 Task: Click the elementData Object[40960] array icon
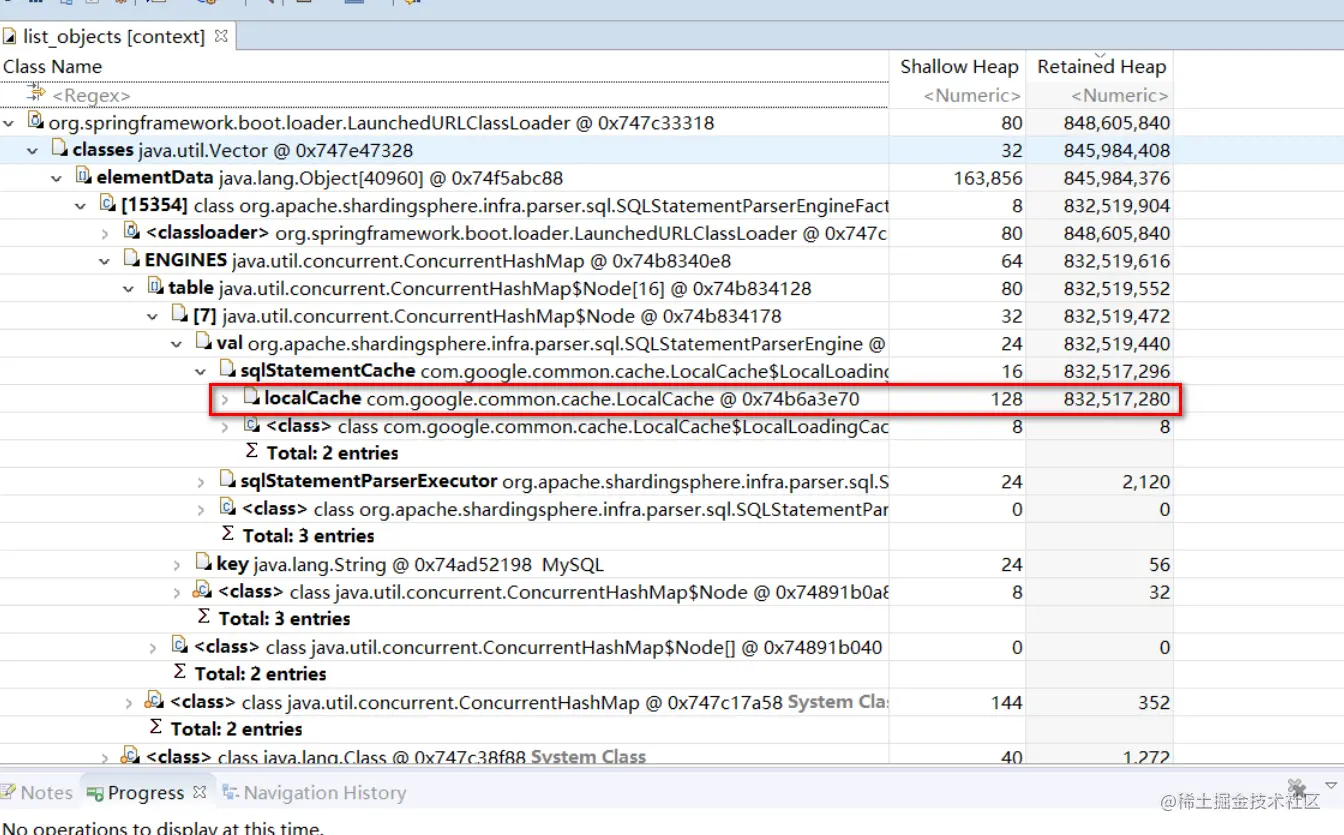pos(84,177)
